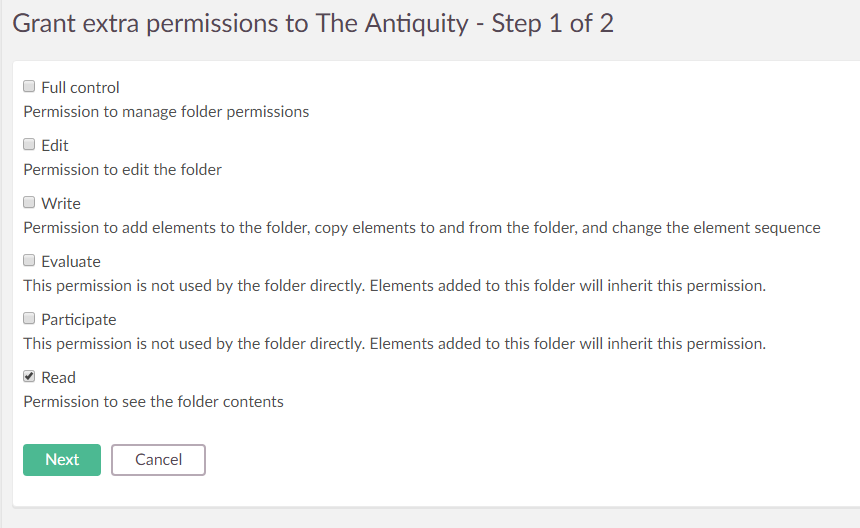Click the description under the Write permission
The height and width of the screenshot is (528, 860).
421,228
